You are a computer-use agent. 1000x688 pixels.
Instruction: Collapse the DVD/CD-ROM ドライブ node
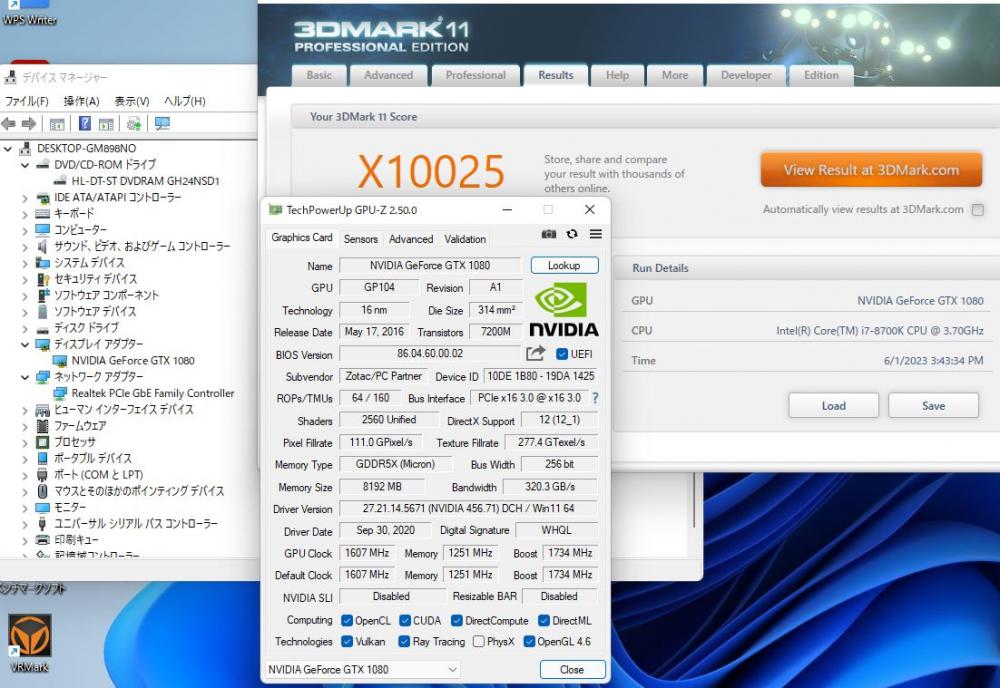tap(25, 165)
